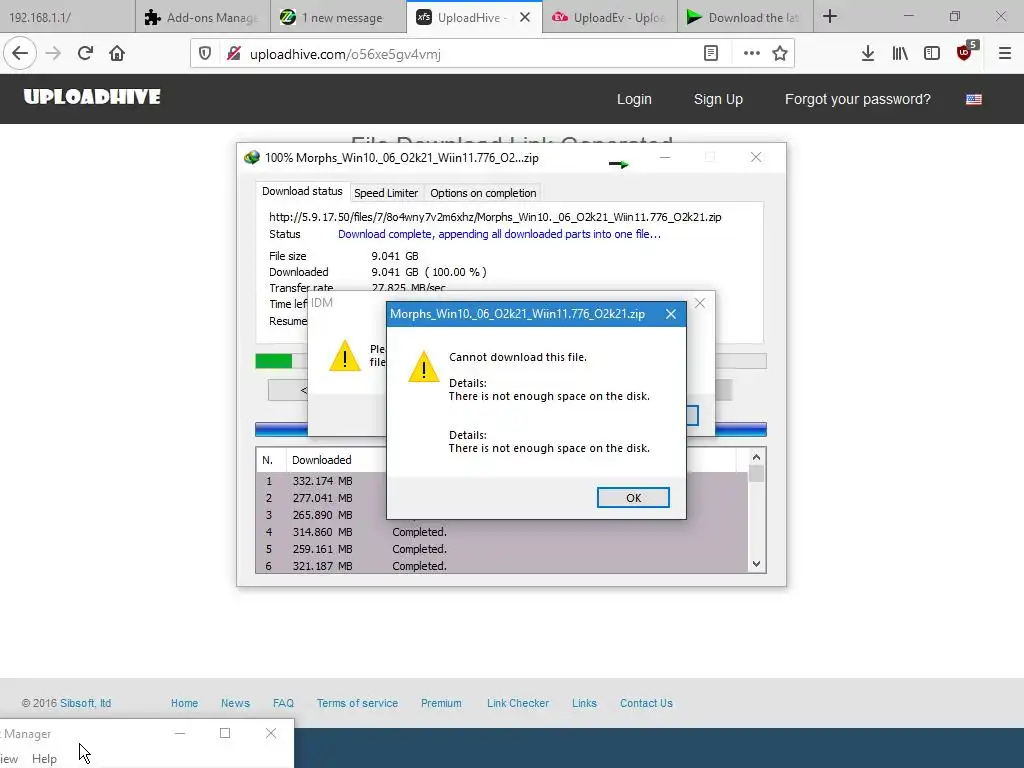Open Terms of service footer link

[357, 703]
